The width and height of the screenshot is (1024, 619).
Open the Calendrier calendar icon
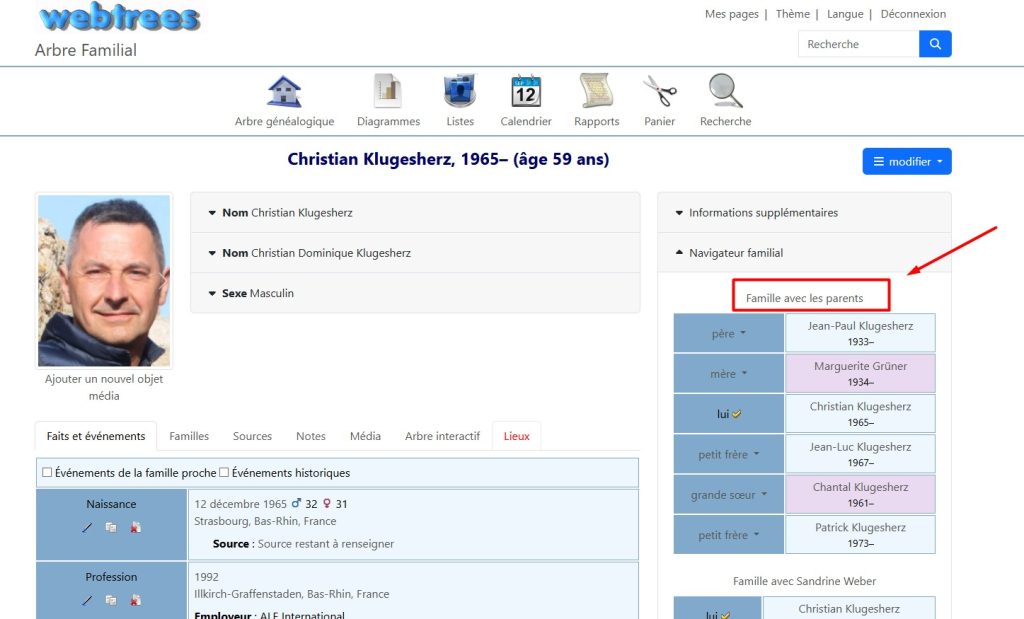point(526,92)
